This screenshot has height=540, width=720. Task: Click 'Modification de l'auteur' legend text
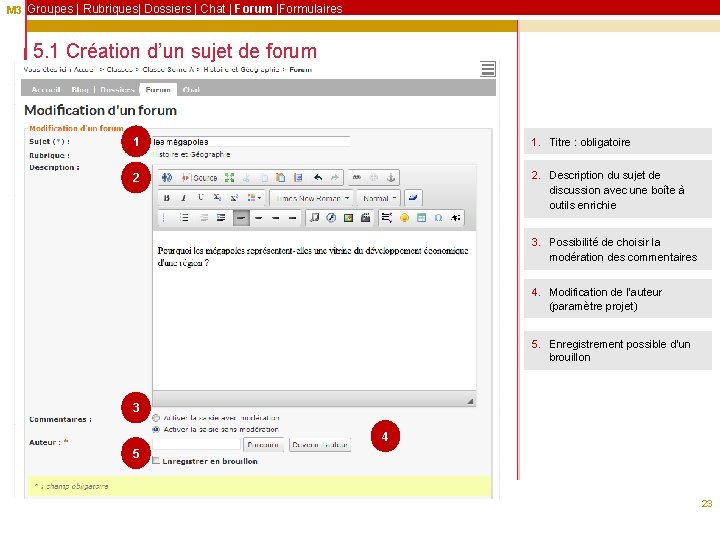(x=605, y=292)
